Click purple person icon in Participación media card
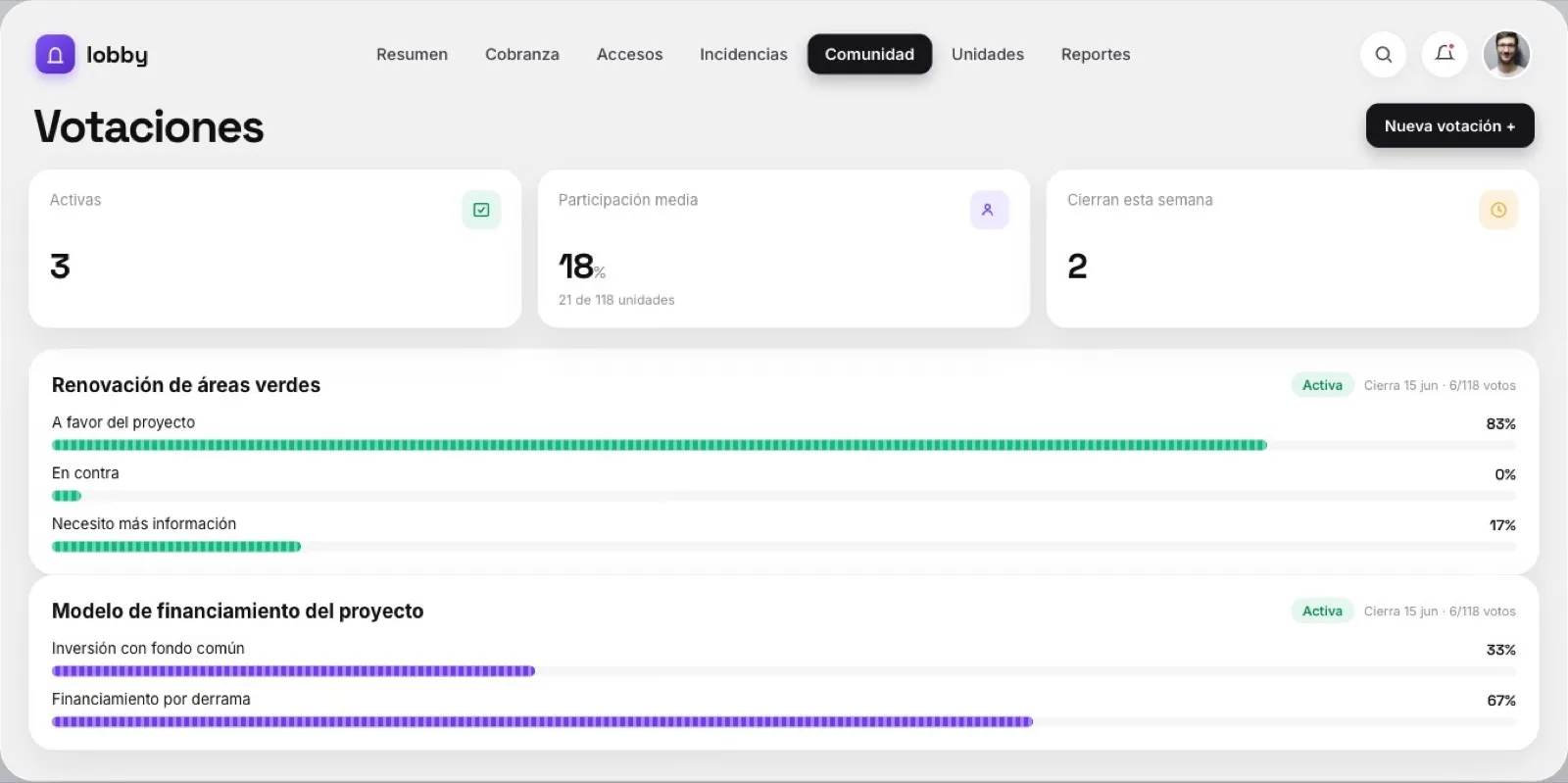The height and width of the screenshot is (783, 1568). point(989,210)
